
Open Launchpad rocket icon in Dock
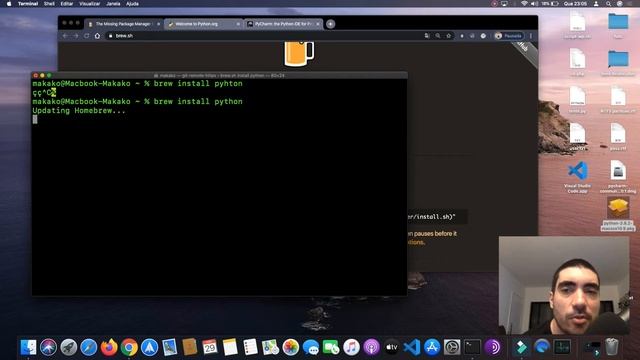pos(69,347)
